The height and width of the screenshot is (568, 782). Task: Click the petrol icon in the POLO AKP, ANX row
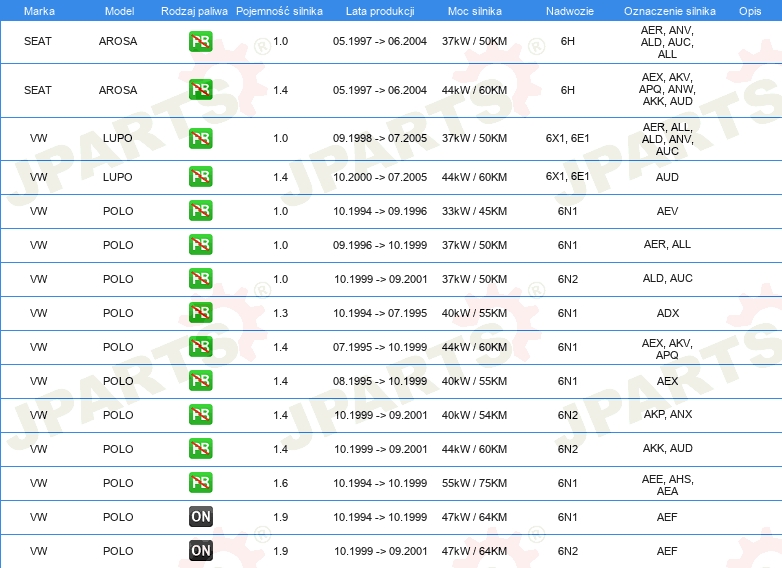(x=200, y=414)
